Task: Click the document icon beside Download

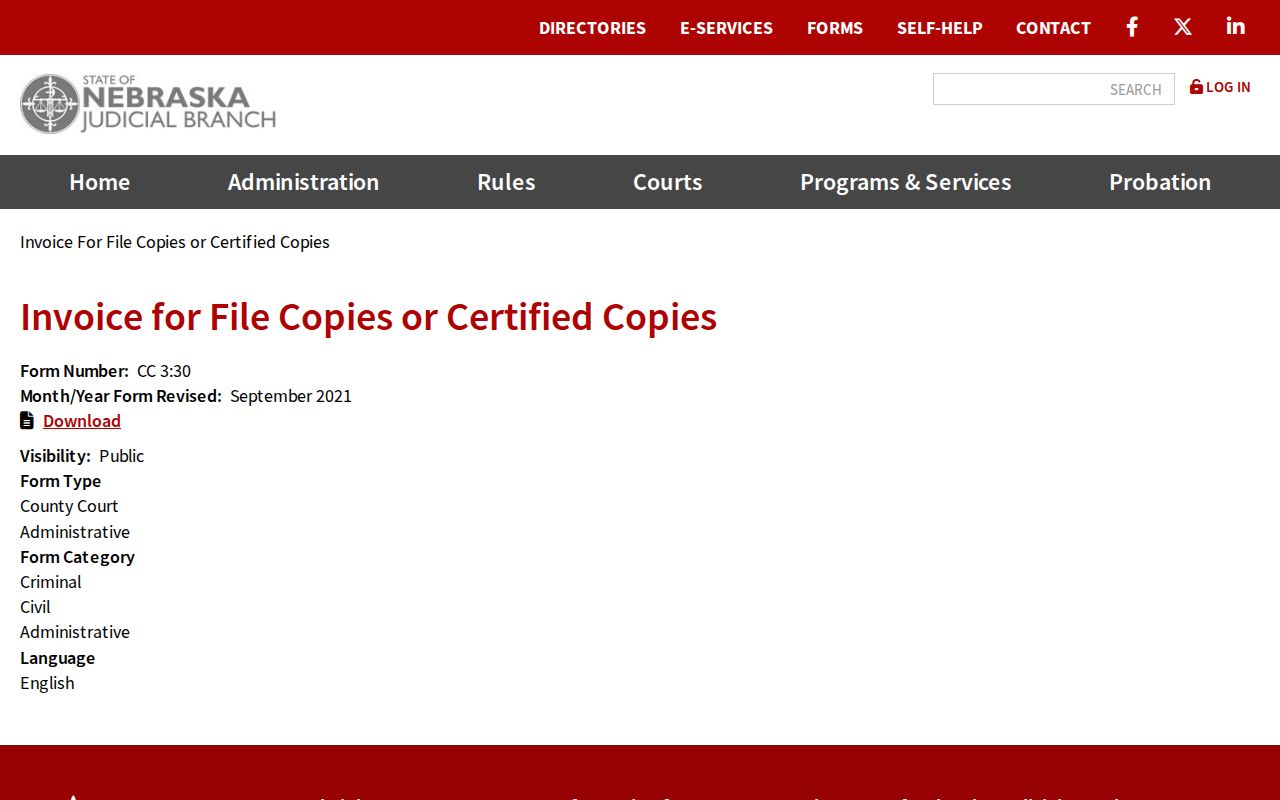Action: click(27, 420)
